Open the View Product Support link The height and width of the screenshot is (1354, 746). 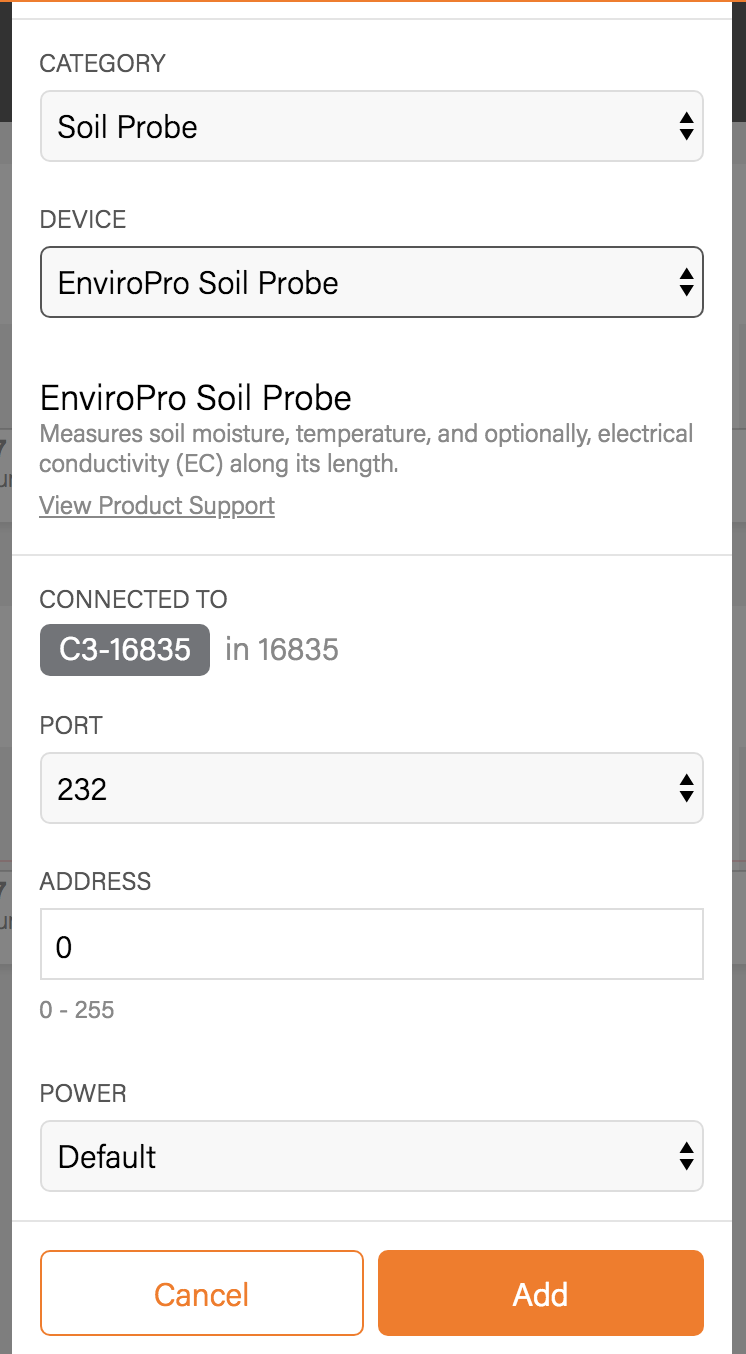pyautogui.click(x=157, y=506)
